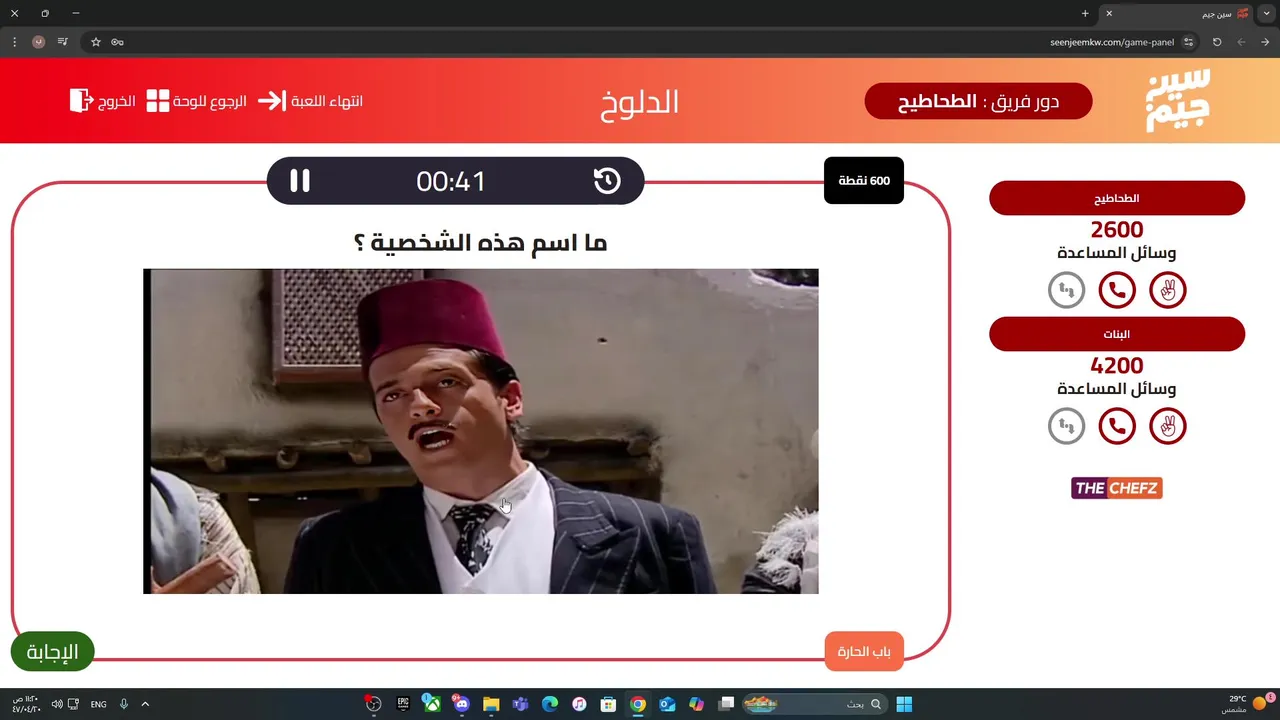Reset the timer with the restart icon
The image size is (1280, 720).
[607, 181]
